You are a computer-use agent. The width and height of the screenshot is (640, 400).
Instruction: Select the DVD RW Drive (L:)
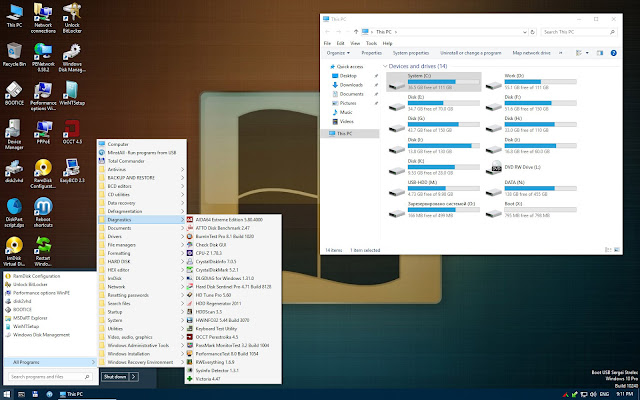point(531,167)
